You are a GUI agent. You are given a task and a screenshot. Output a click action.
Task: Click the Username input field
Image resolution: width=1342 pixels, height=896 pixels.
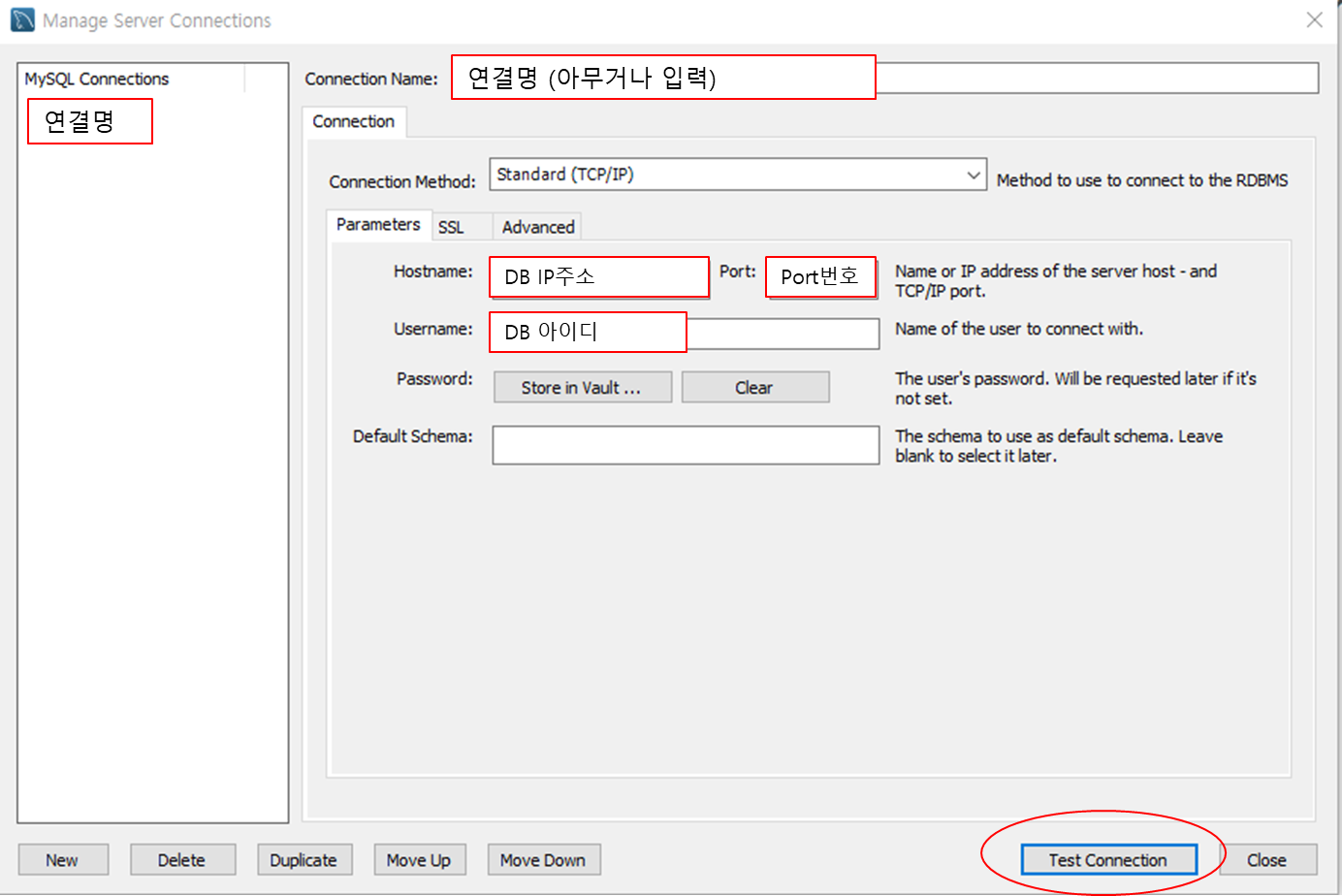(x=686, y=333)
